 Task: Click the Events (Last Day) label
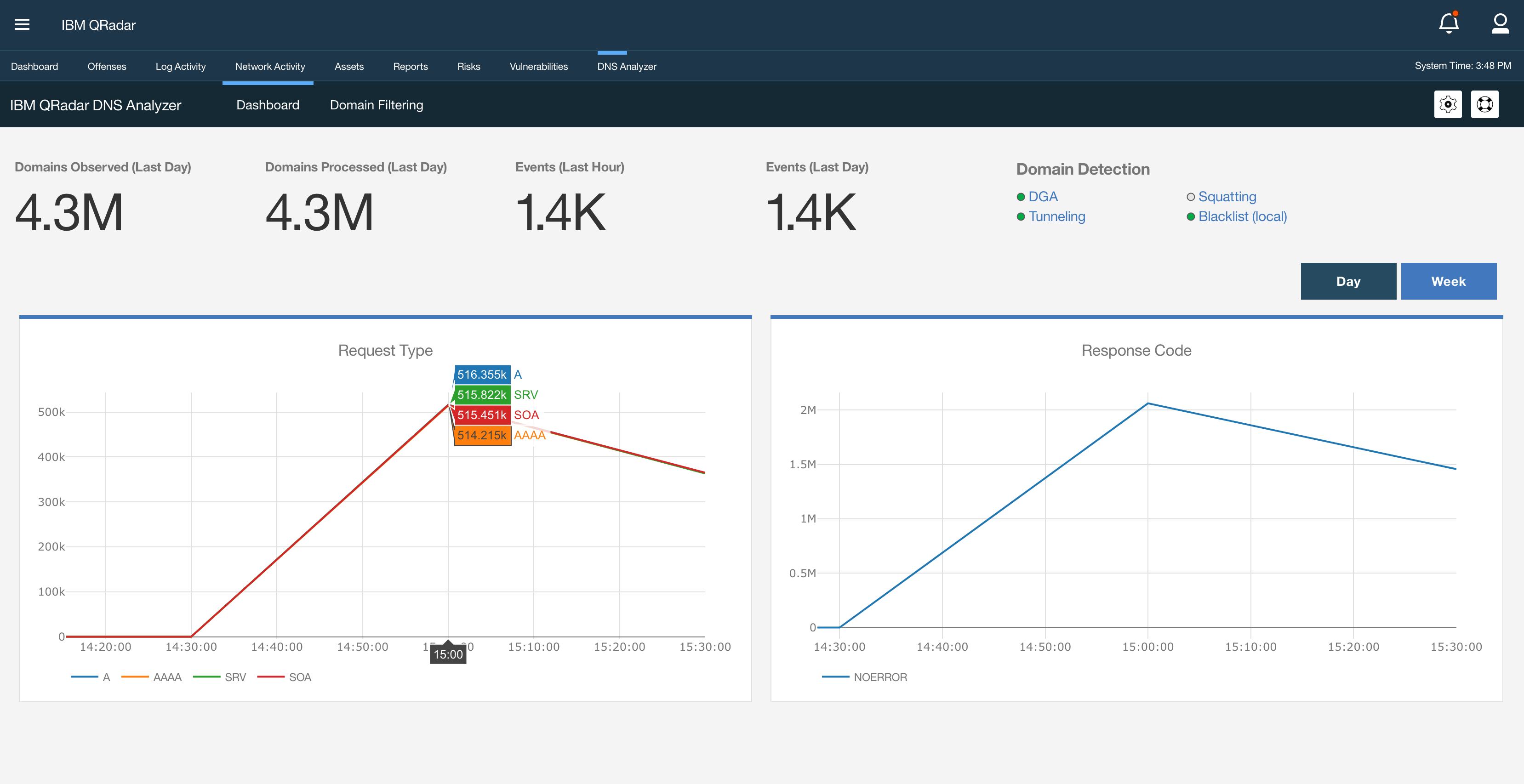(817, 167)
